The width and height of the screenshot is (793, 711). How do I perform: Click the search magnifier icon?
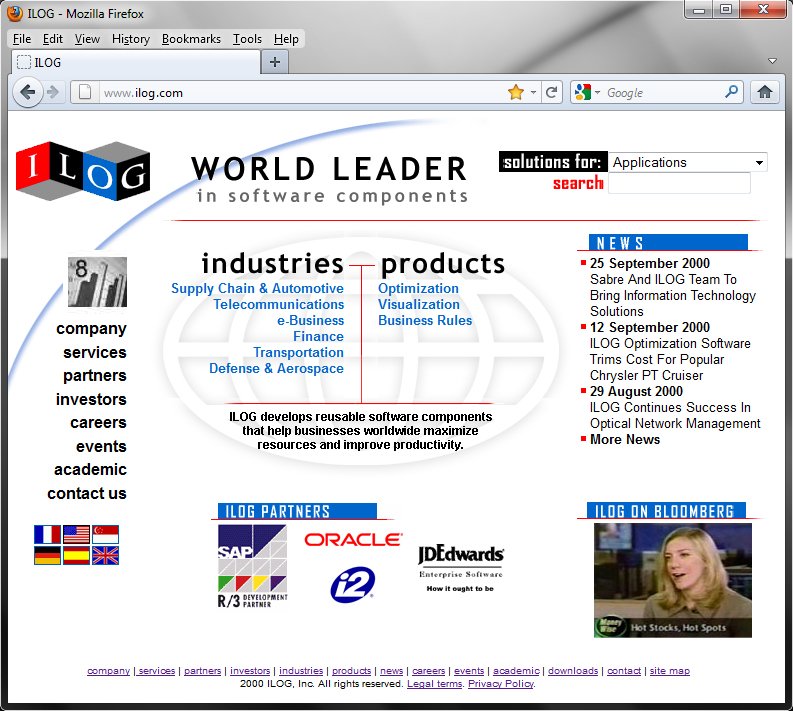pos(731,92)
